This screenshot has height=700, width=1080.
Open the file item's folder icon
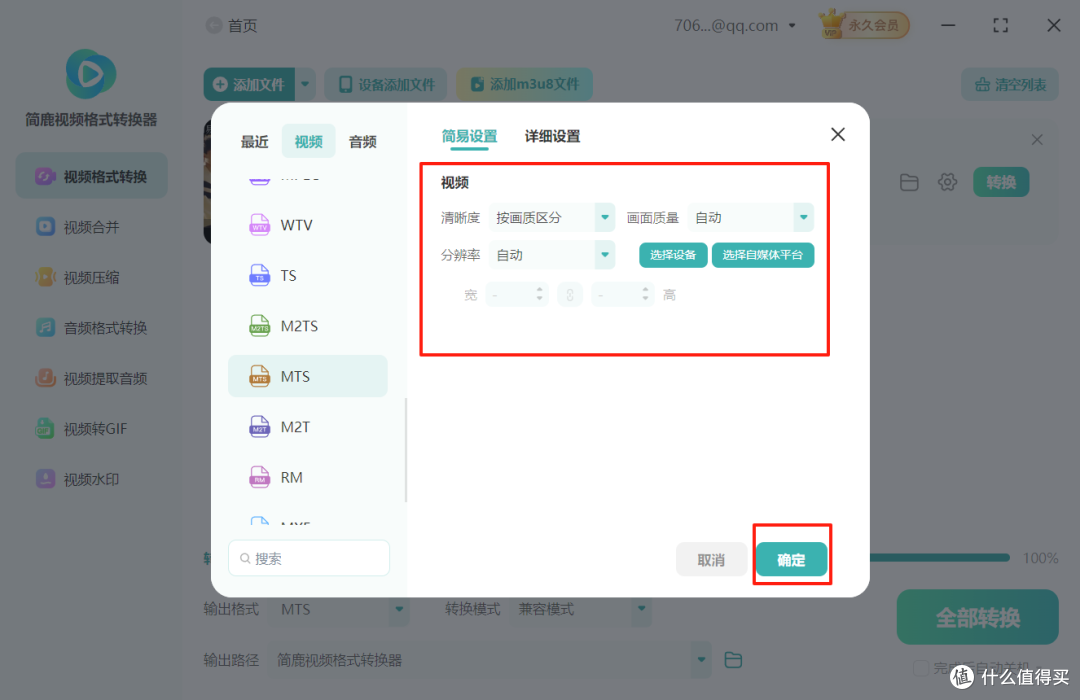point(909,182)
